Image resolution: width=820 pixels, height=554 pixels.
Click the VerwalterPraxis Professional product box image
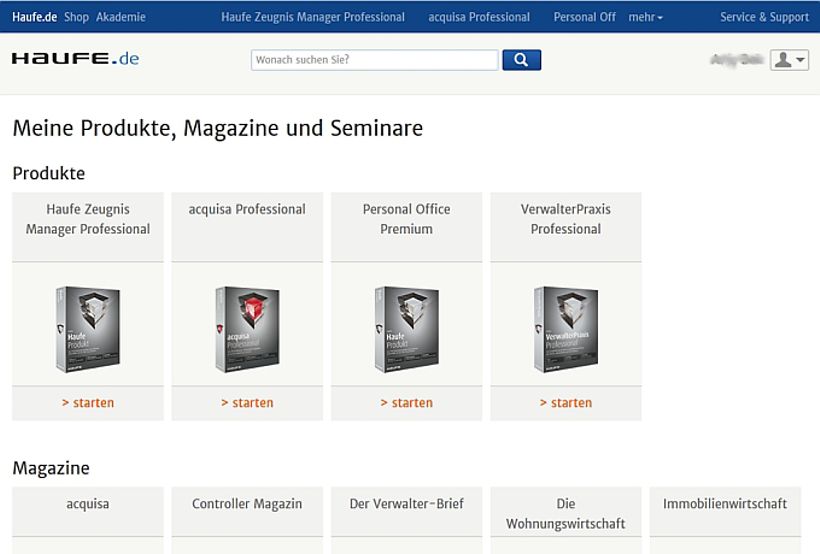(566, 329)
